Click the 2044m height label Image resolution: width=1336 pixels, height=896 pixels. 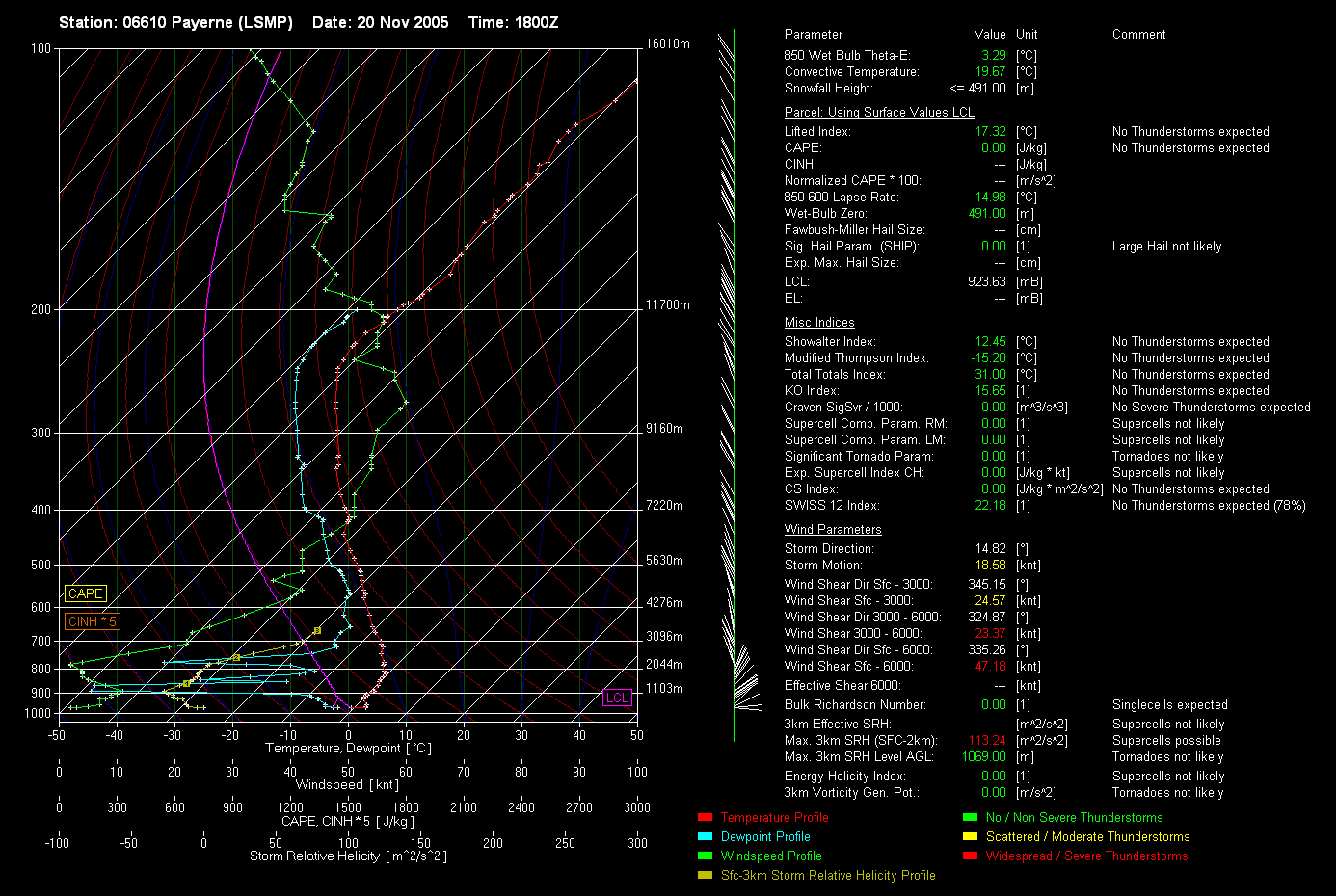[x=664, y=664]
